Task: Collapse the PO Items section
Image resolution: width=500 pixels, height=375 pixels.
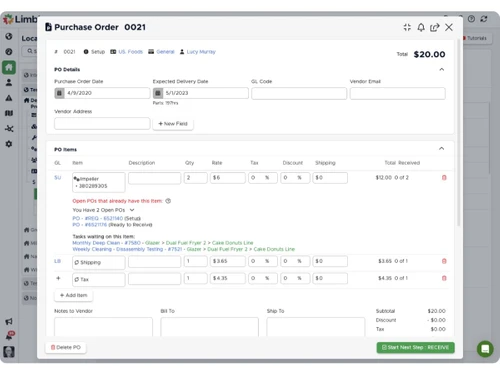Action: point(442,149)
